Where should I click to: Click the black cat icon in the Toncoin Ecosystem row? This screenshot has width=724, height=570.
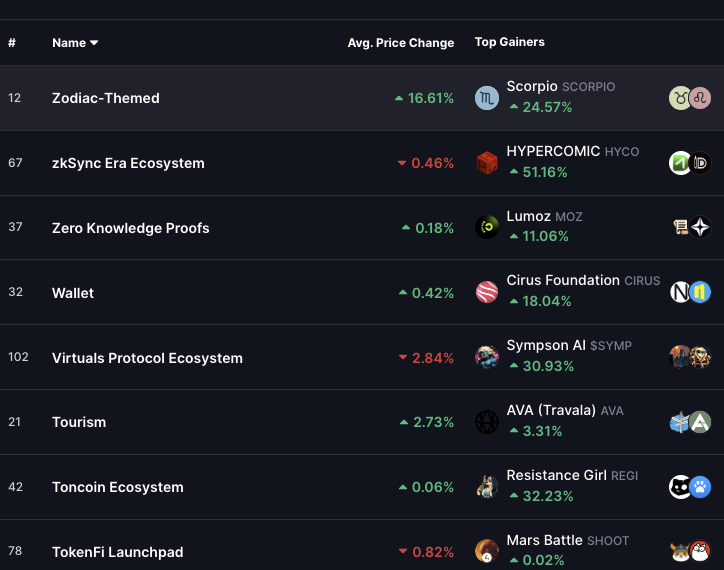tap(680, 487)
